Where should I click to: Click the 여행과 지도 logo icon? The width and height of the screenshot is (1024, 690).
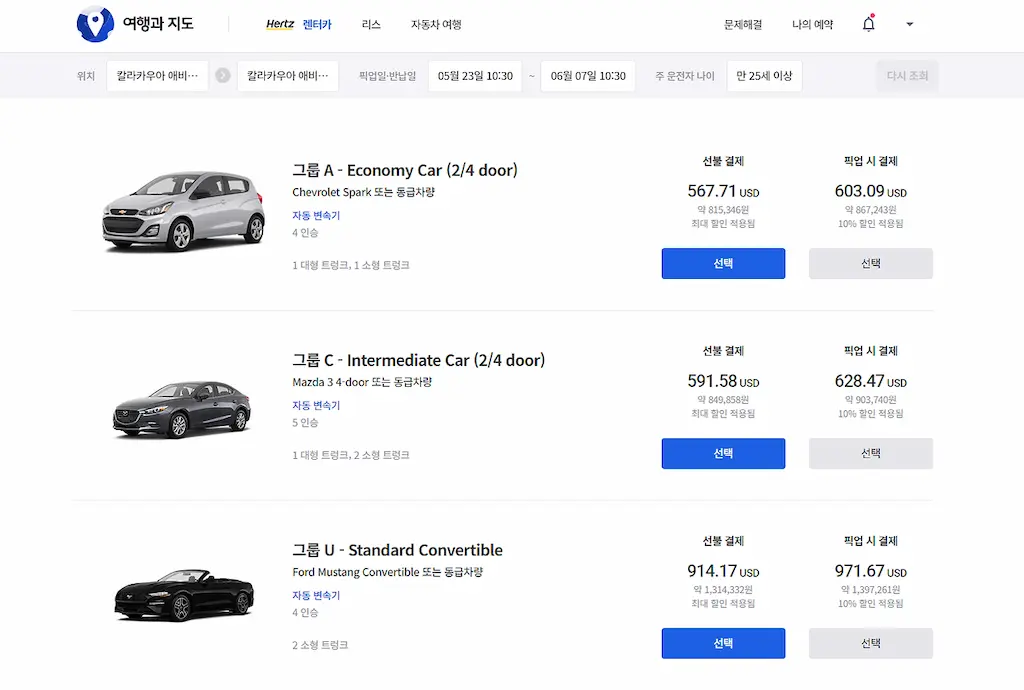tap(94, 23)
